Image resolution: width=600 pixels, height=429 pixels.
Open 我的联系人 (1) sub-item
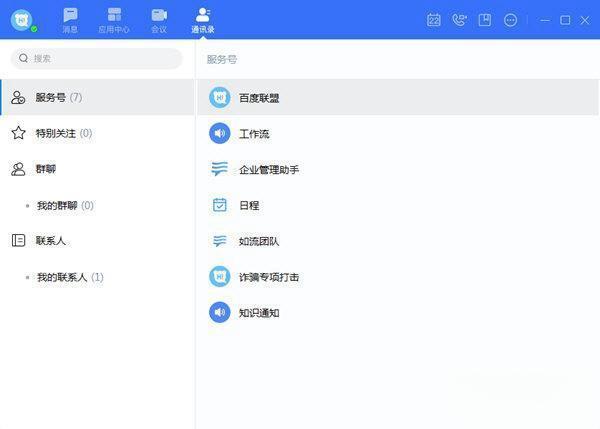point(97,277)
